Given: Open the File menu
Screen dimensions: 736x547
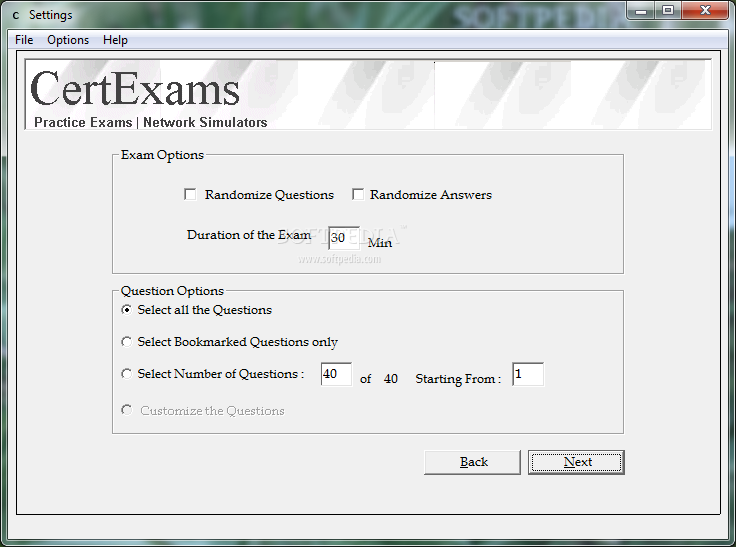Looking at the screenshot, I should click(24, 40).
